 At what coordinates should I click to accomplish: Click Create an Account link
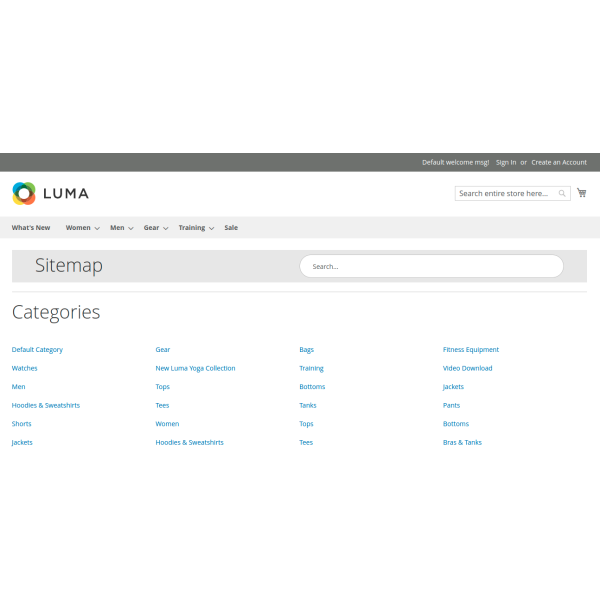tap(559, 162)
